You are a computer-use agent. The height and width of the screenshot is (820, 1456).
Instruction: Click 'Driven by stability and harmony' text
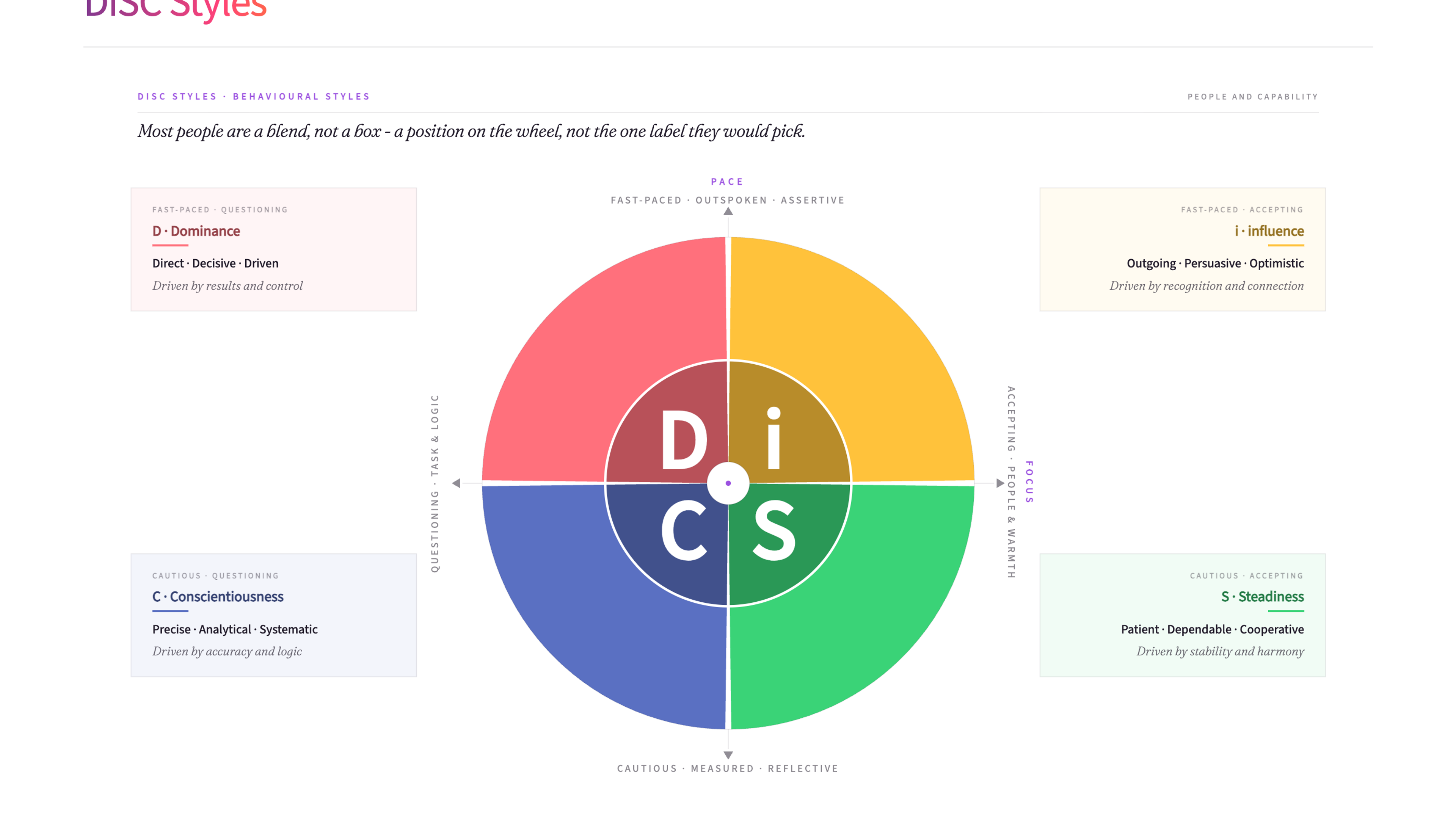click(1220, 652)
